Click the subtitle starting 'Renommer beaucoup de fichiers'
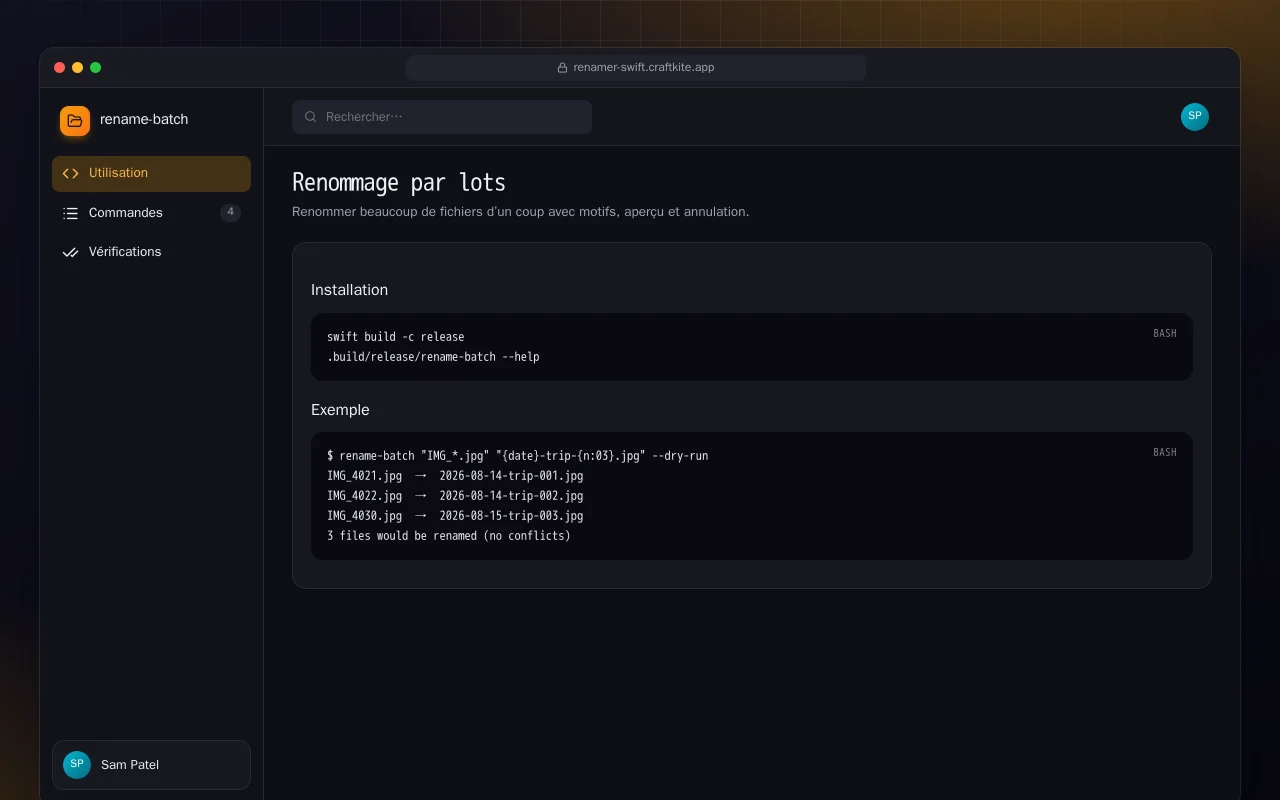 click(520, 212)
